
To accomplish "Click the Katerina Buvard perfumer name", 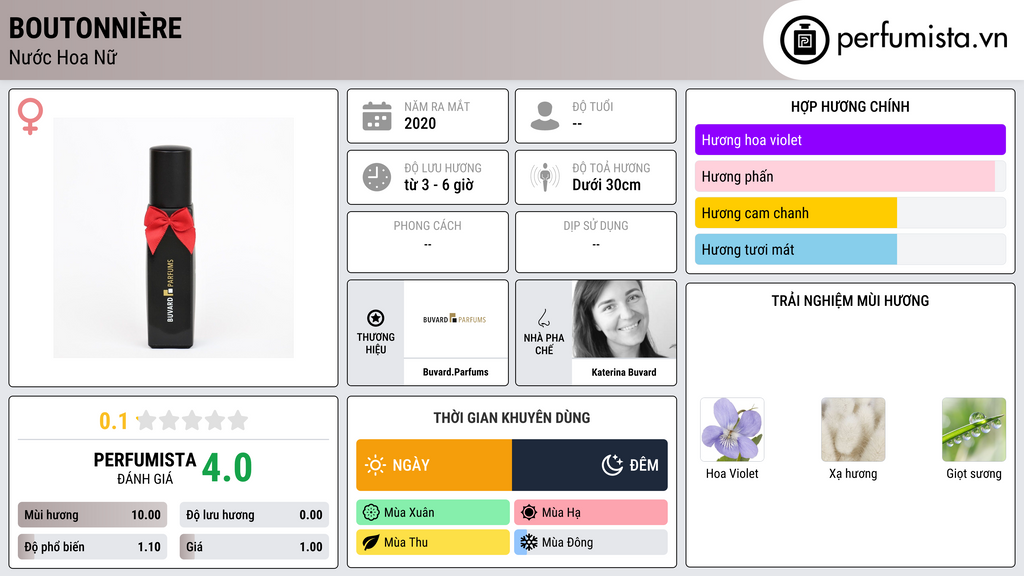I will pos(624,372).
